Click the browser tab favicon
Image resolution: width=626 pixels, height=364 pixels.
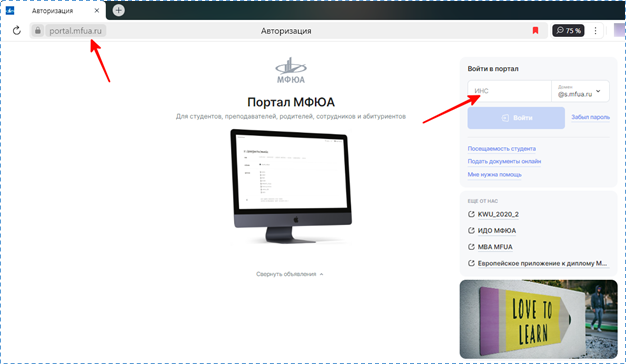[x=10, y=11]
